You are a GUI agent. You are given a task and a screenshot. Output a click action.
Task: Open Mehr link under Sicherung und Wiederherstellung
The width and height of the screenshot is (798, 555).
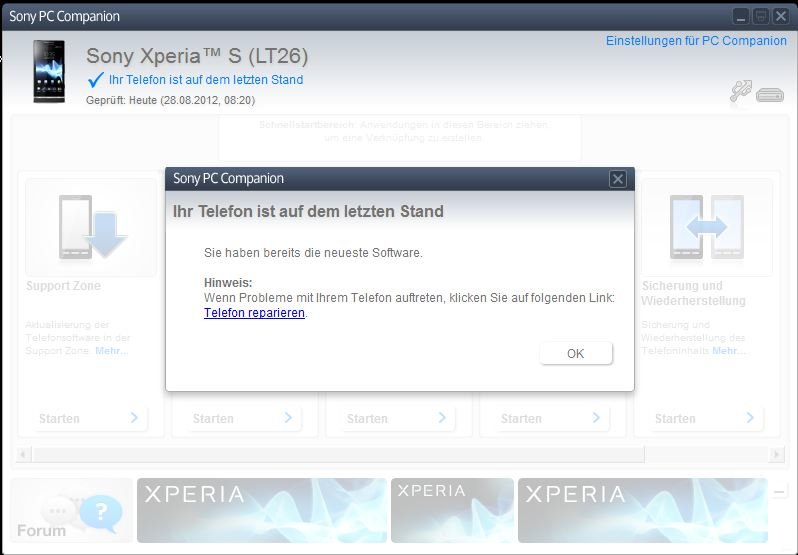click(x=729, y=351)
